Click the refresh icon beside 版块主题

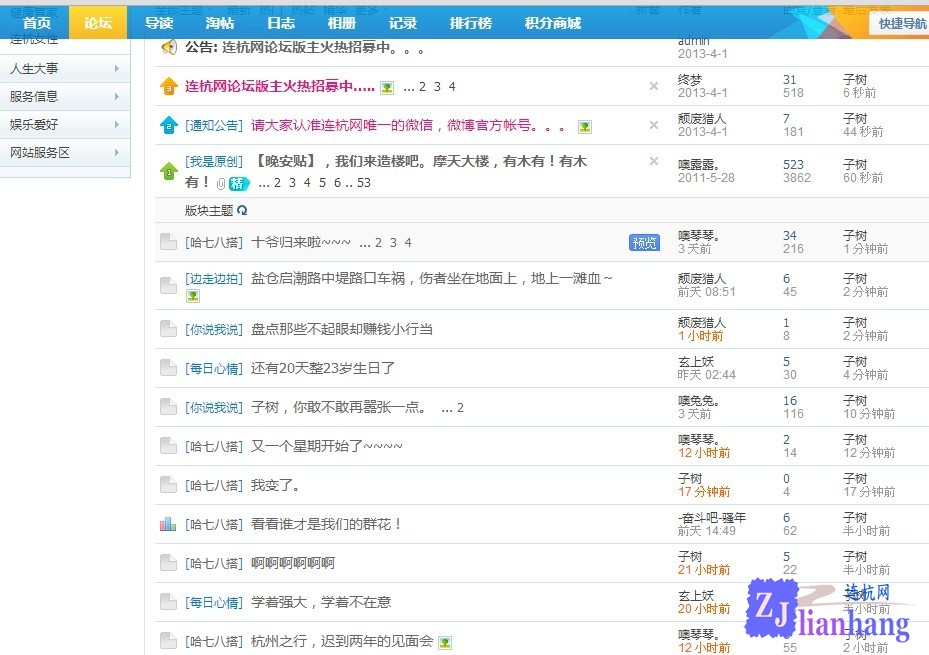(242, 210)
